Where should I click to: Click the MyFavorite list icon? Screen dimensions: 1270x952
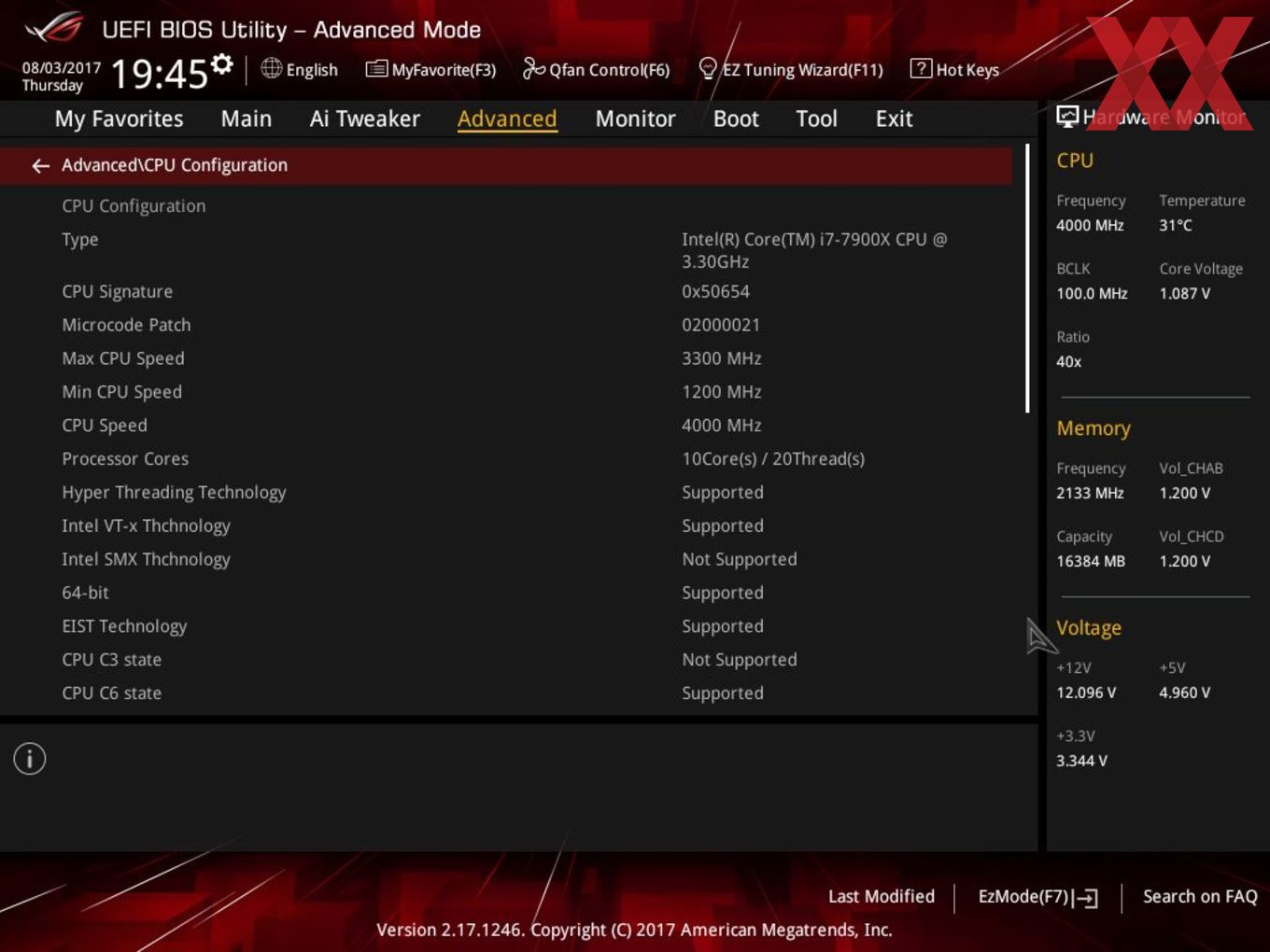(376, 69)
